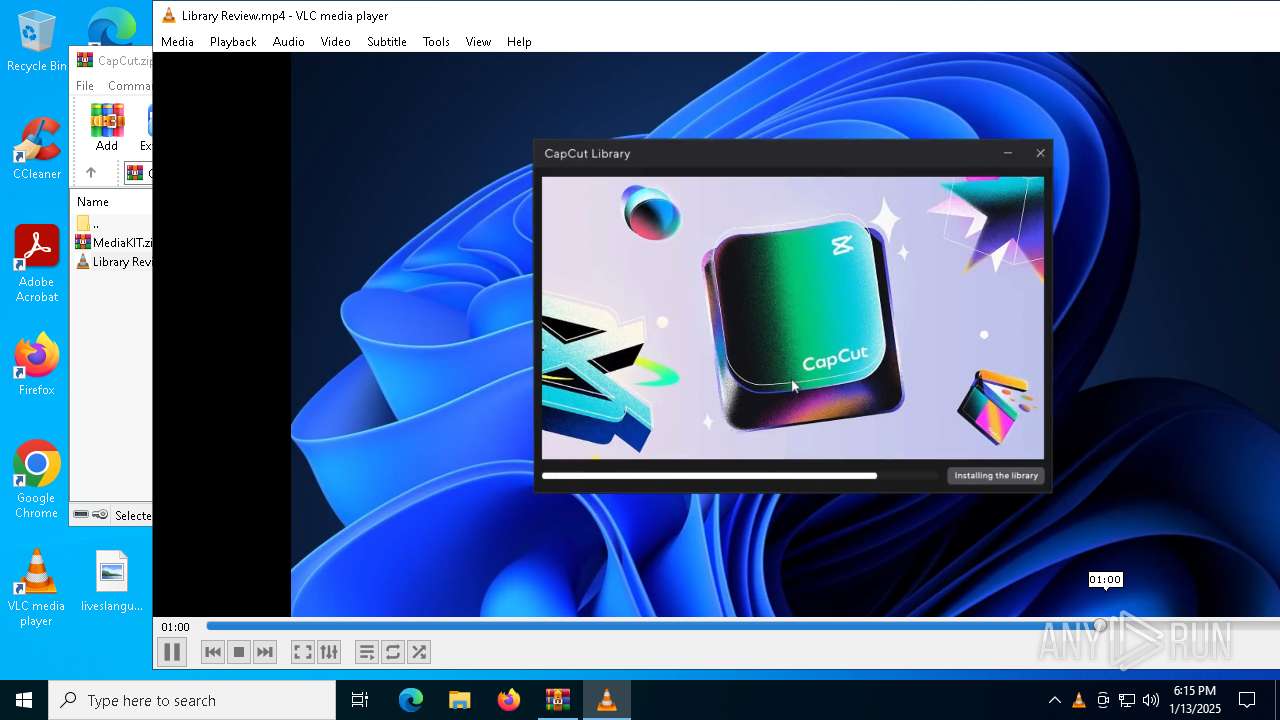Open the Video menu
This screenshot has height=720, width=1280.
click(335, 42)
